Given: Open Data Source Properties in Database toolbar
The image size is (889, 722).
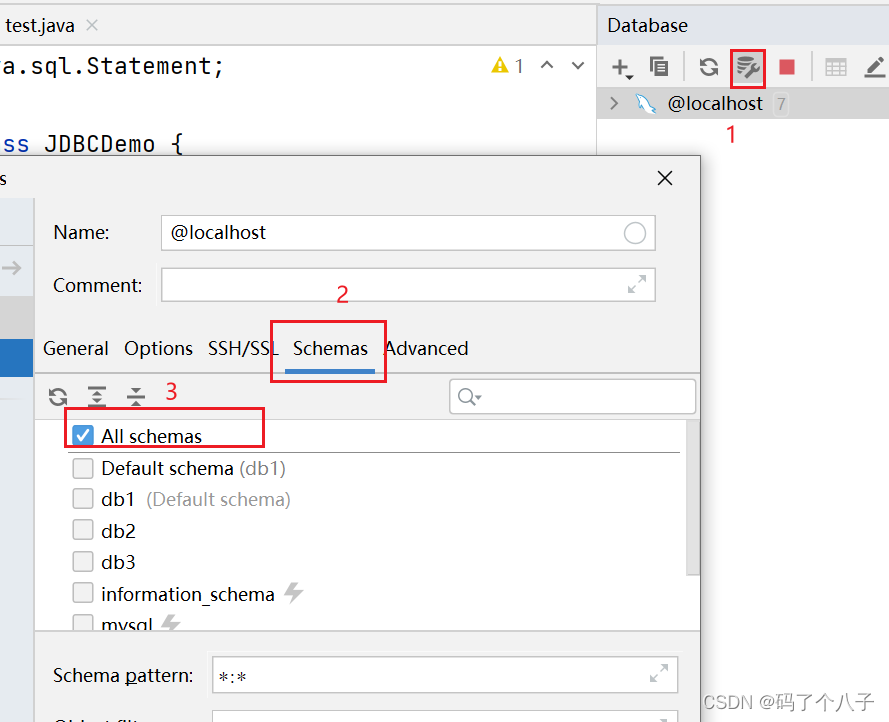Looking at the screenshot, I should click(x=748, y=66).
